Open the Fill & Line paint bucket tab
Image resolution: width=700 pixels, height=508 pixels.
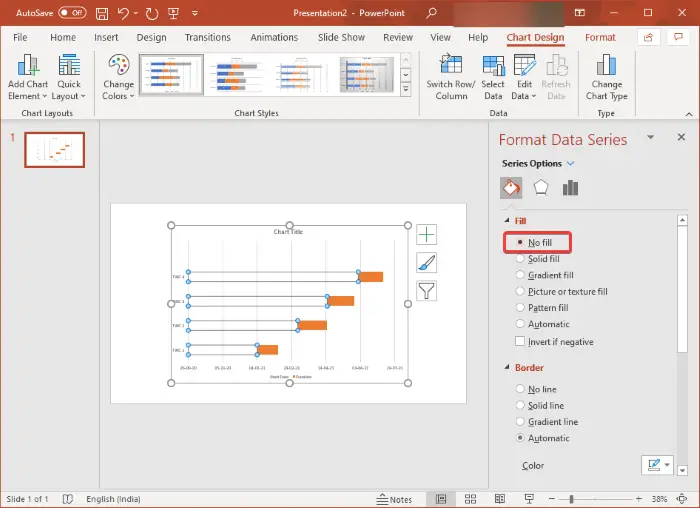511,187
